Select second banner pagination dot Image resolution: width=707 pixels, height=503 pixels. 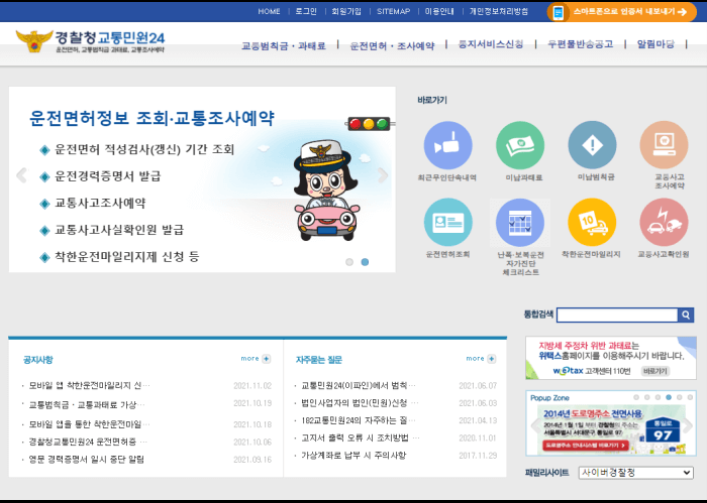point(365,262)
